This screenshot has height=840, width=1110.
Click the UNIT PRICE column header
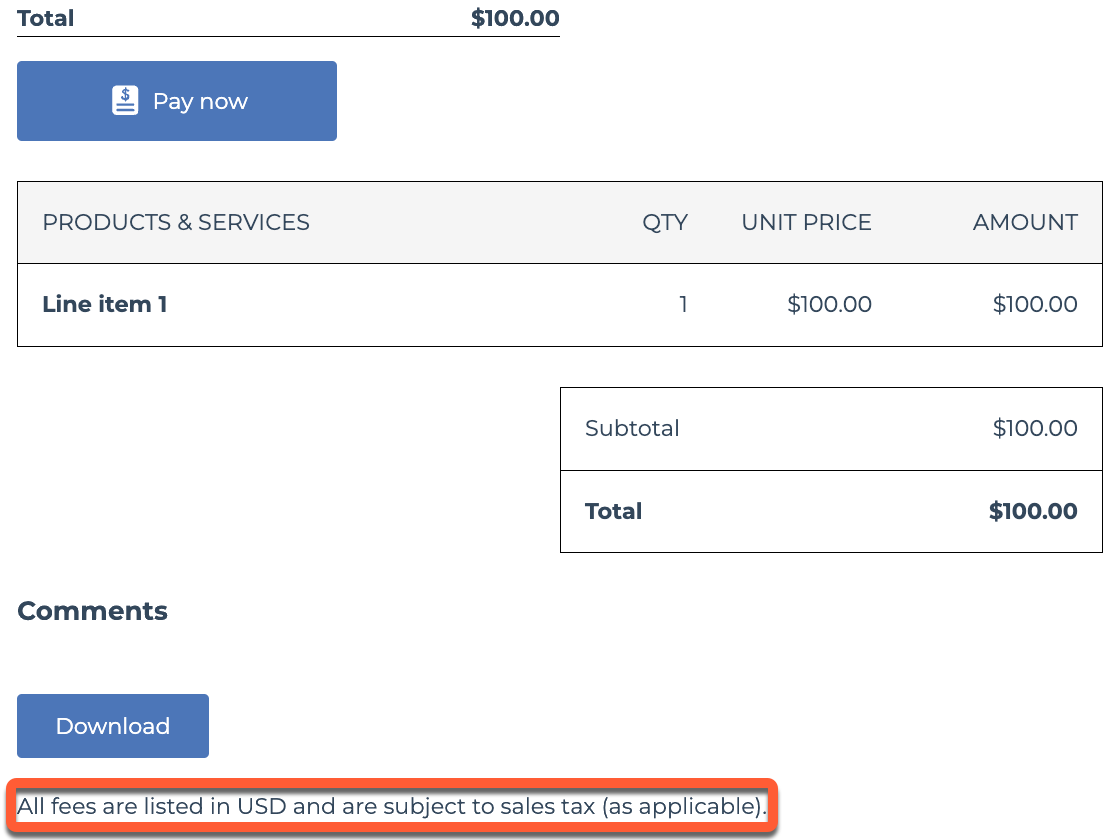806,222
